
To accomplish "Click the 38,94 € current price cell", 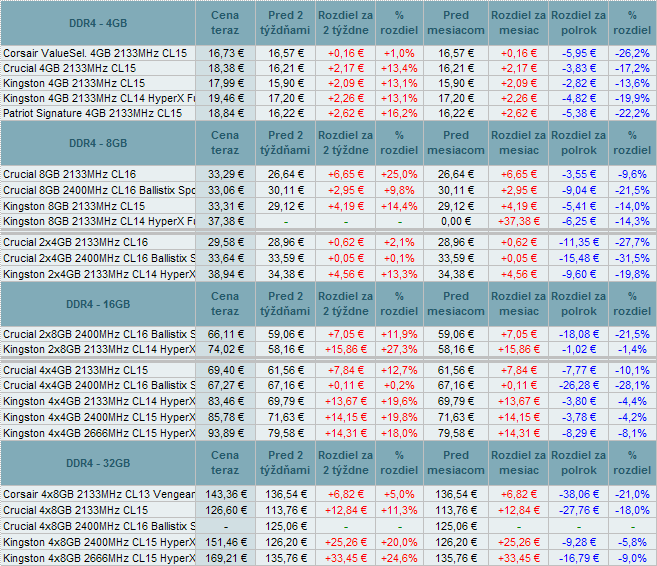I will pyautogui.click(x=225, y=274).
